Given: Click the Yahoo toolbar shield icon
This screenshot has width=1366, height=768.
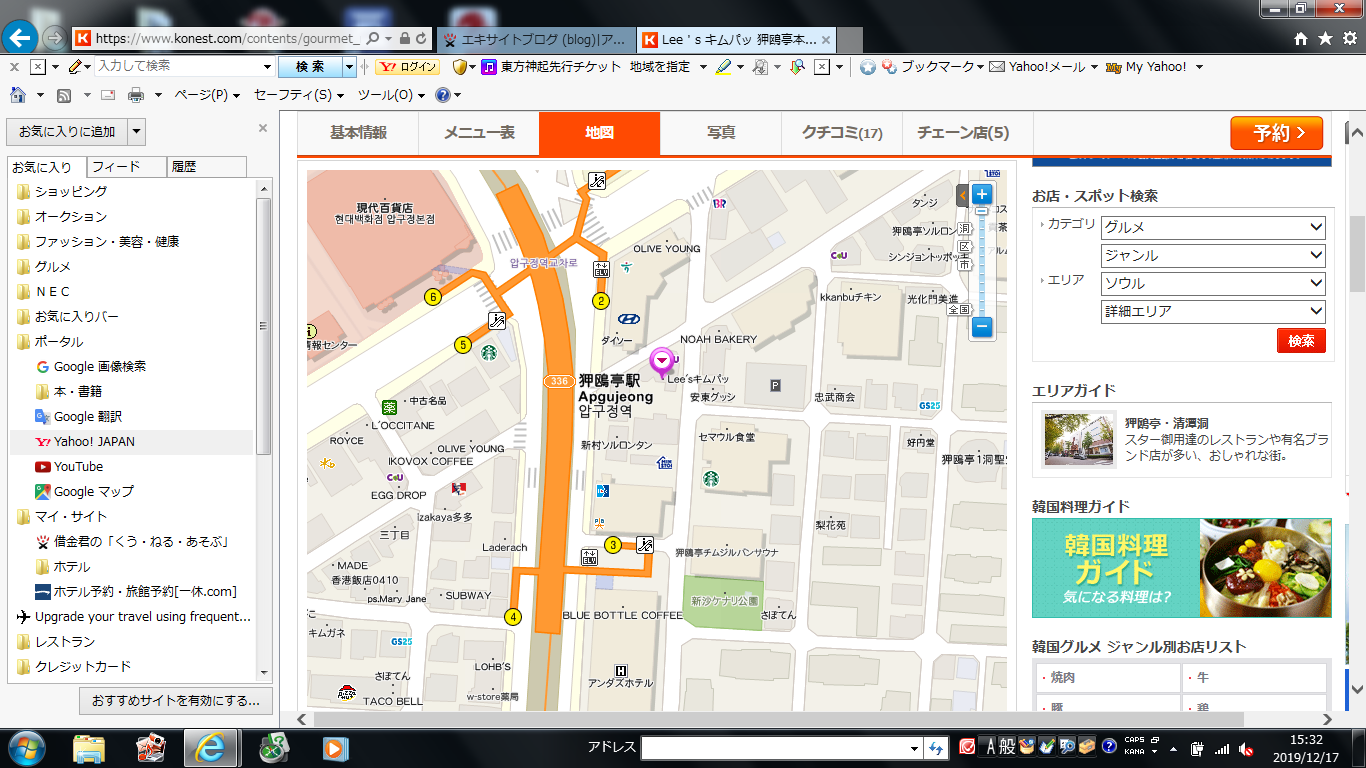Looking at the screenshot, I should click(460, 67).
